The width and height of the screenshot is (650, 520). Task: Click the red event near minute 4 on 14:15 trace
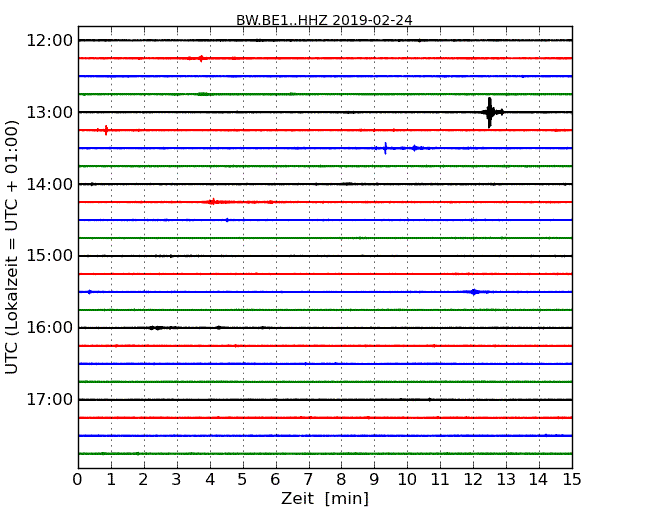coord(213,202)
